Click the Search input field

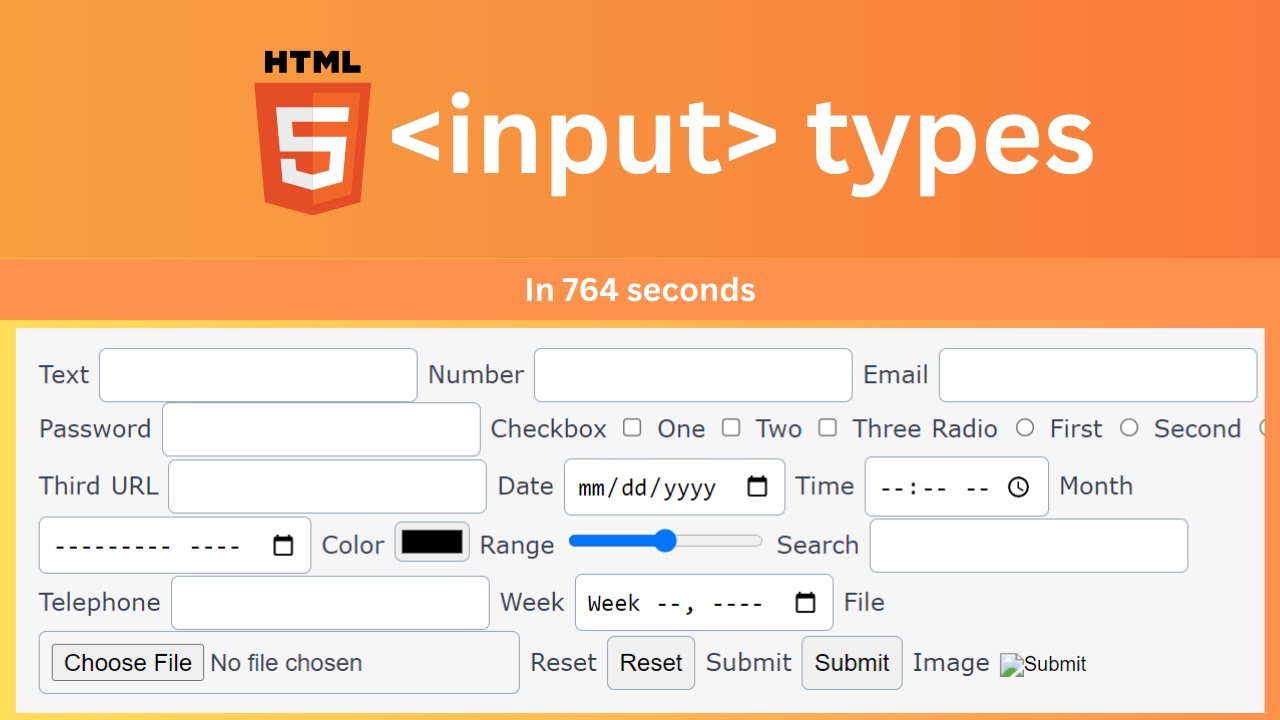pos(1029,545)
